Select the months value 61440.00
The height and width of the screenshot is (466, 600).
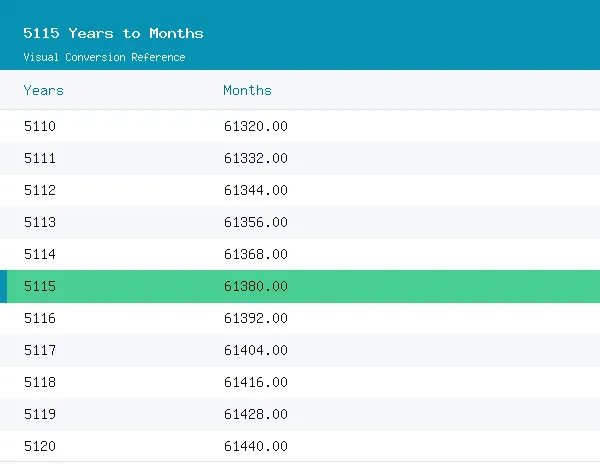(x=256, y=446)
